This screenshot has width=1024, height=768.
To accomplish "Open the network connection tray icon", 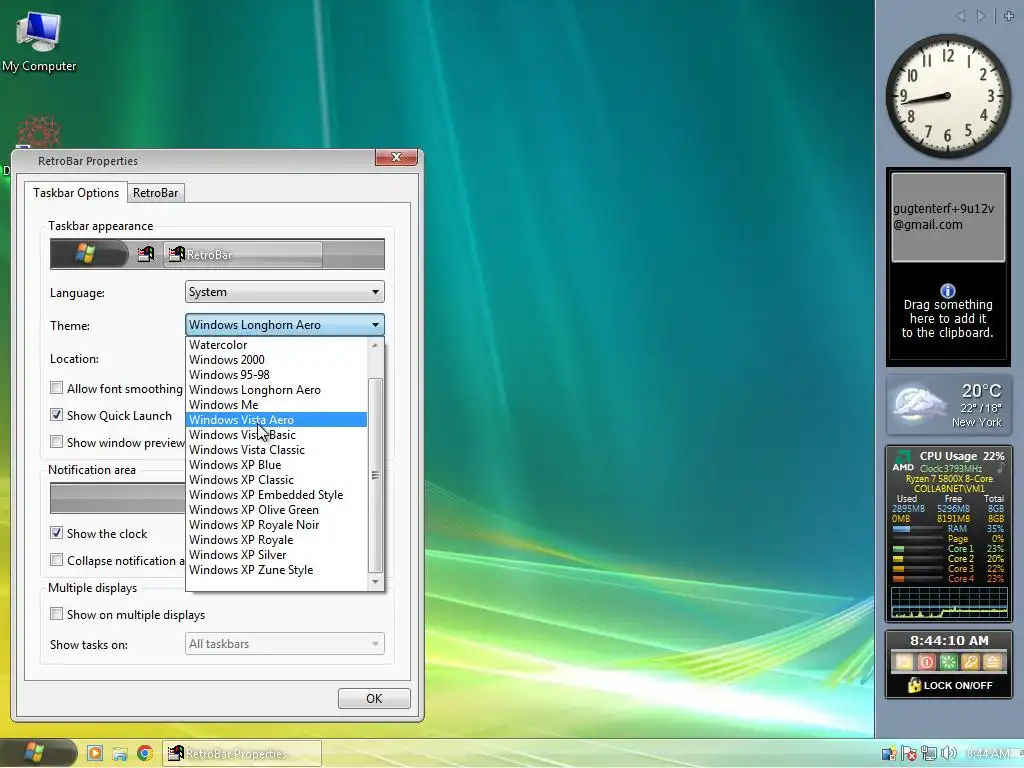I will [929, 754].
